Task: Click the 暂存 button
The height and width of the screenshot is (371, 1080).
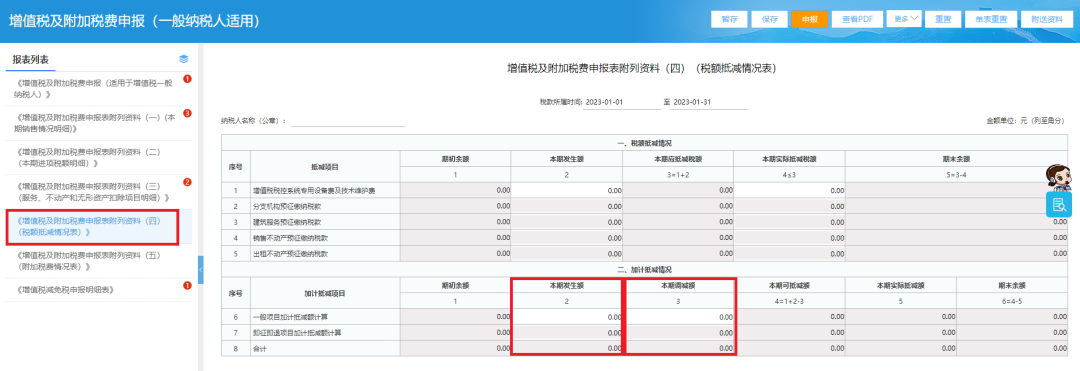Action: tap(729, 19)
